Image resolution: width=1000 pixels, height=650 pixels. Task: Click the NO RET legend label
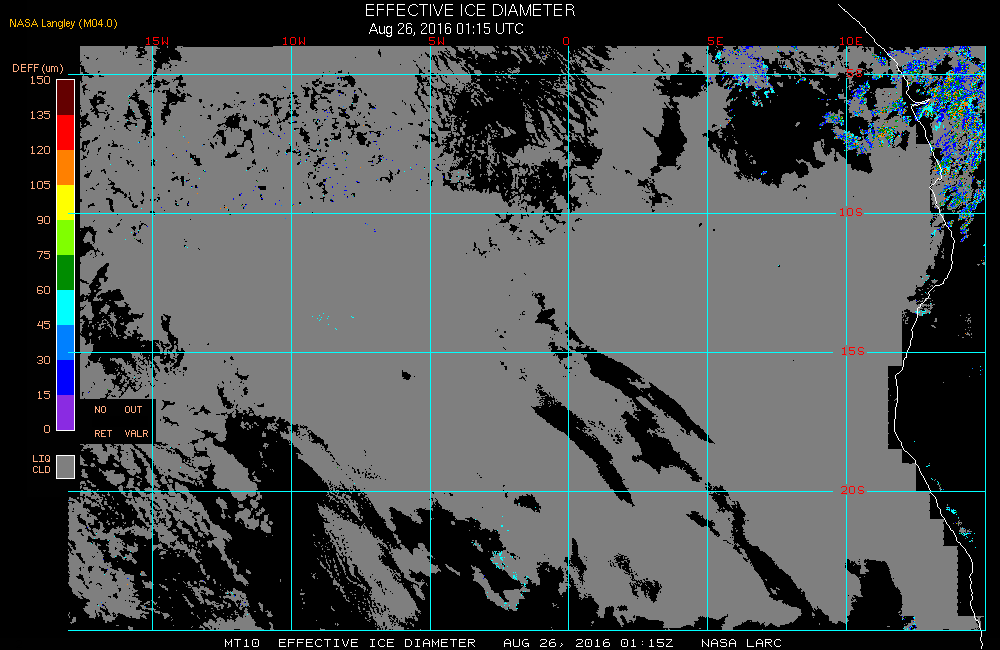(x=102, y=422)
